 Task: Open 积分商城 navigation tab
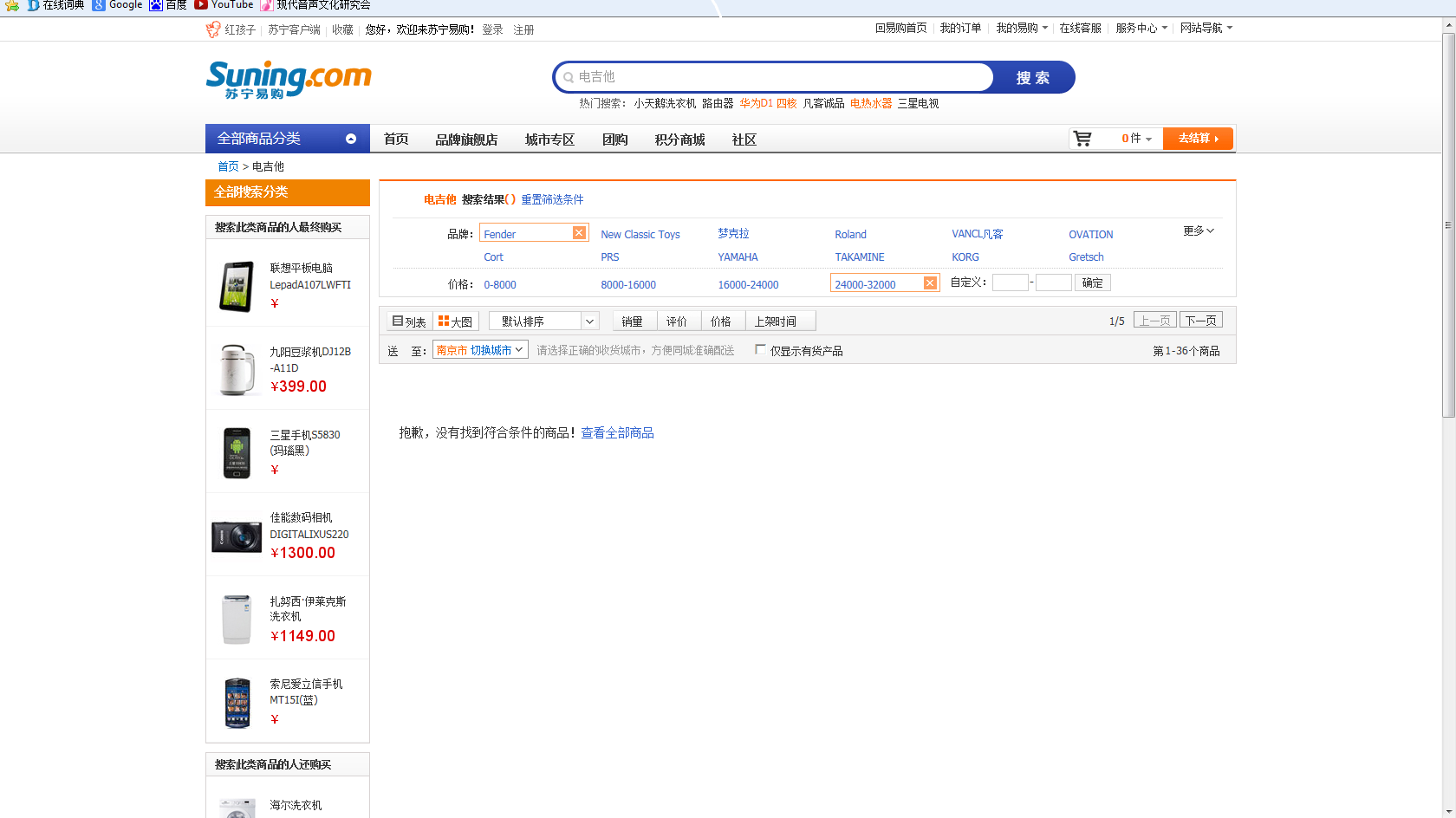coord(679,140)
